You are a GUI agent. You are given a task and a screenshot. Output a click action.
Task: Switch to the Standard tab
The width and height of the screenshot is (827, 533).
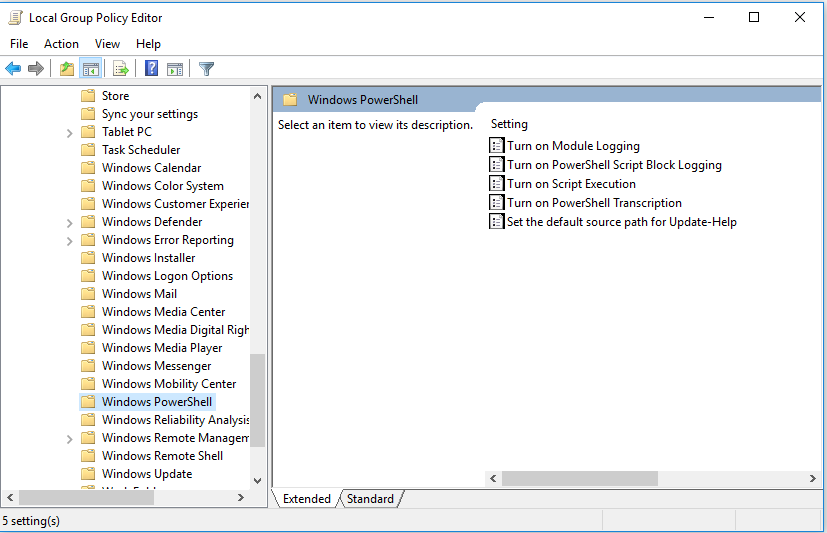coord(370,499)
